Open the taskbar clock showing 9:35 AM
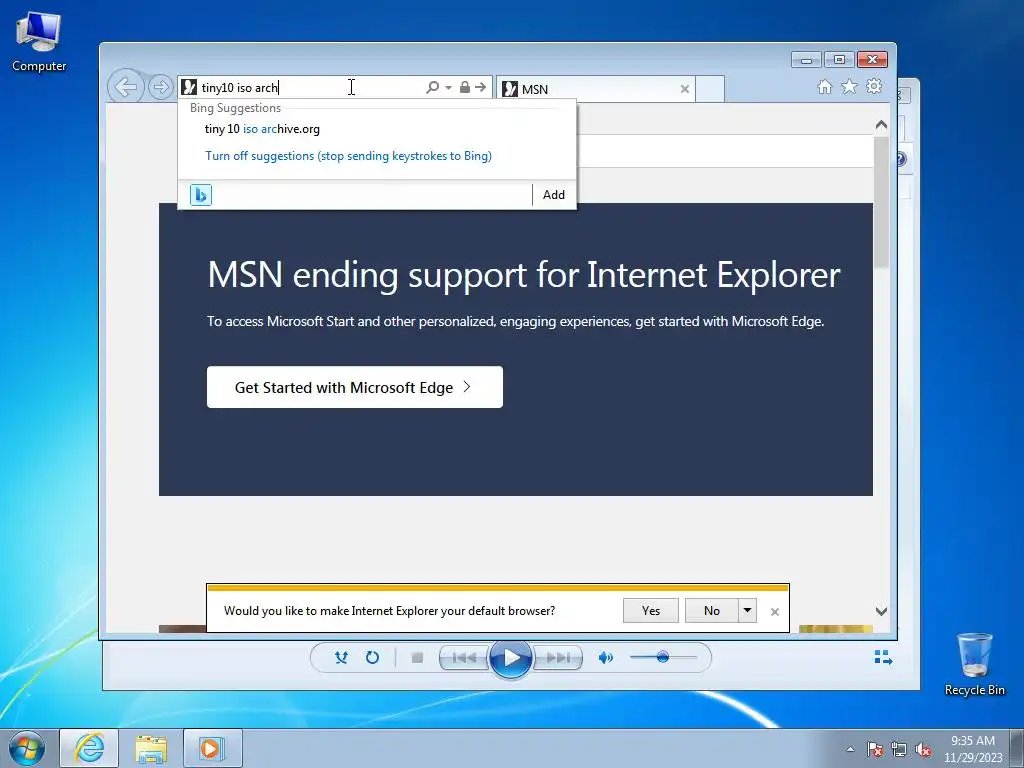Image resolution: width=1024 pixels, height=768 pixels. (x=973, y=749)
